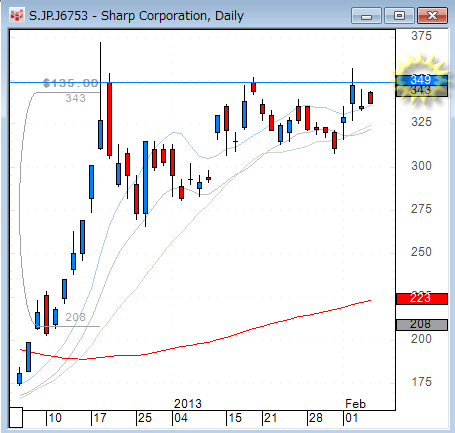Click the 343 high annotation near arc
The image size is (455, 433).
tap(75, 98)
